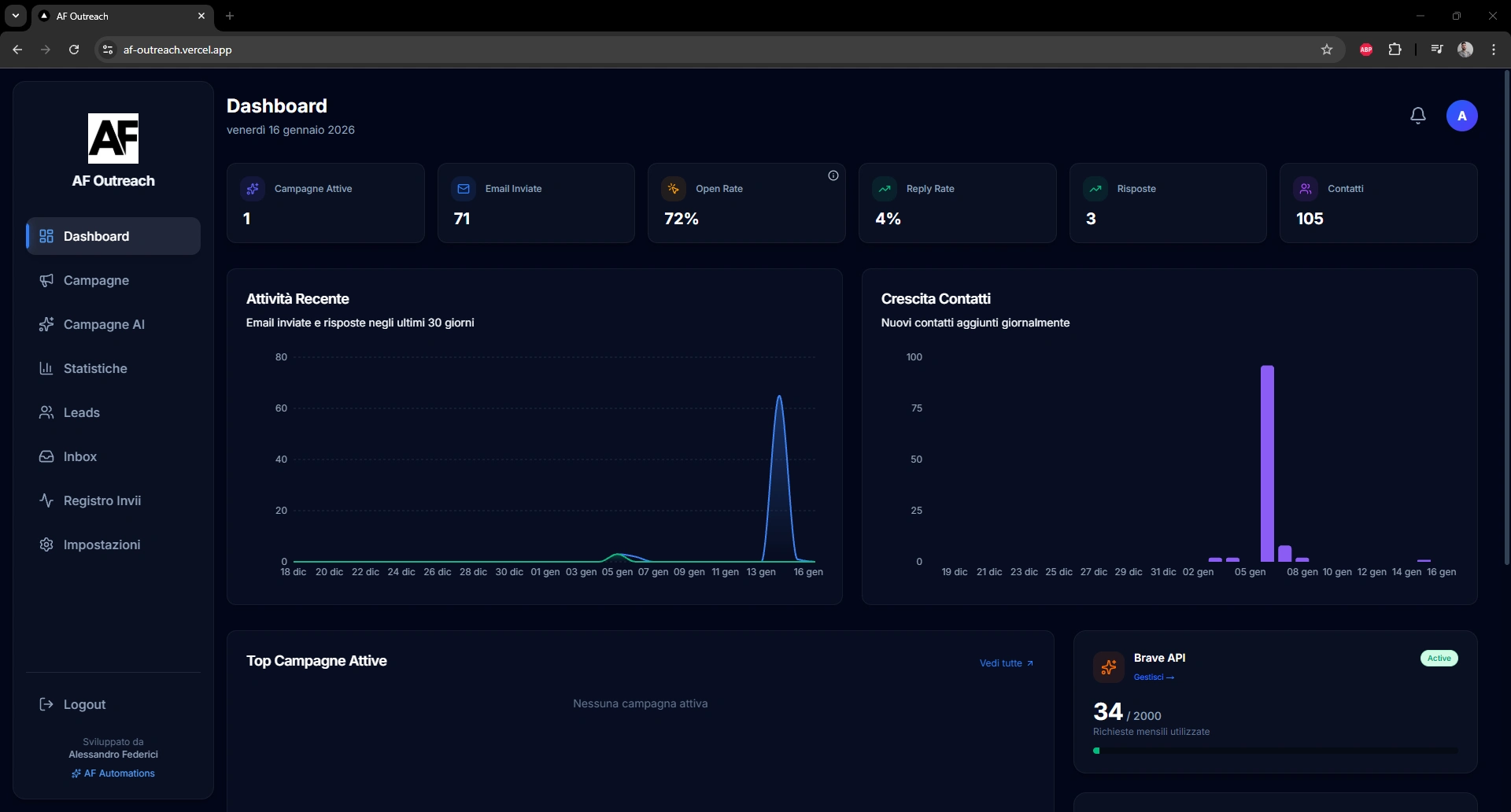Screen dimensions: 1511x812
Task: View site information icon in address bar
Action: click(108, 50)
